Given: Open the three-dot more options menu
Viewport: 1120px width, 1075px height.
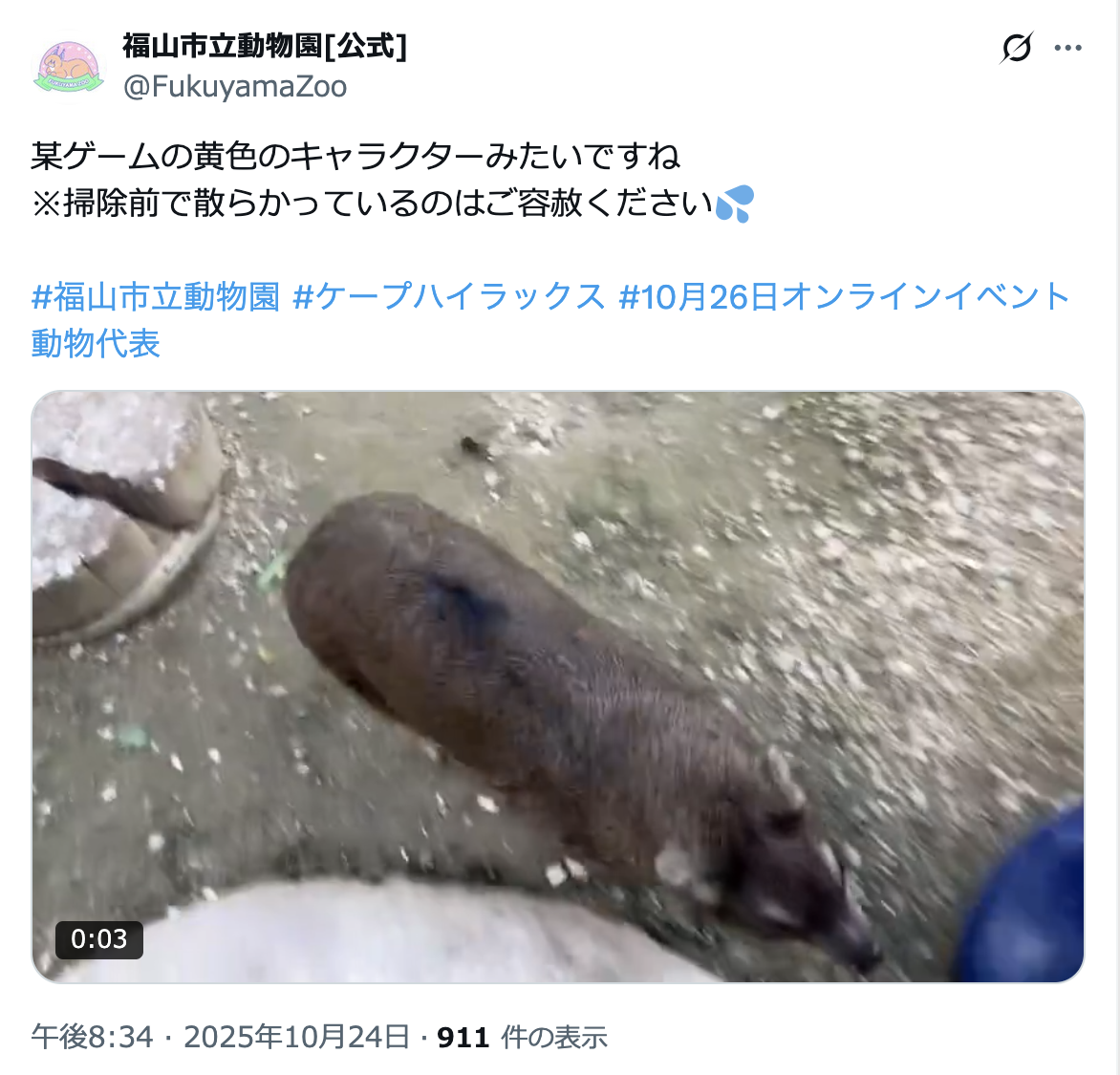Looking at the screenshot, I should coord(1067,48).
